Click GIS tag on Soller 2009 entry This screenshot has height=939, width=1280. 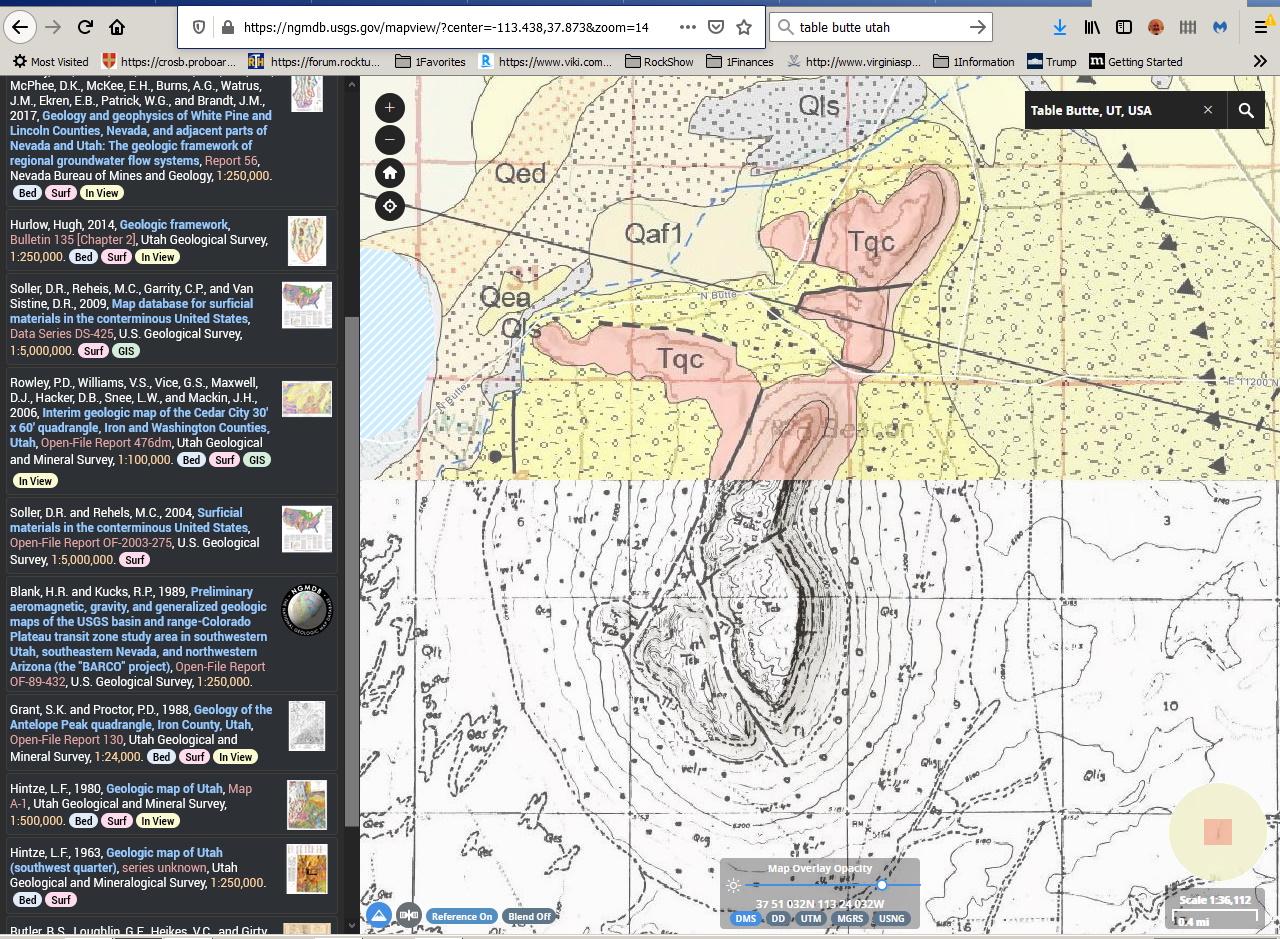point(126,351)
